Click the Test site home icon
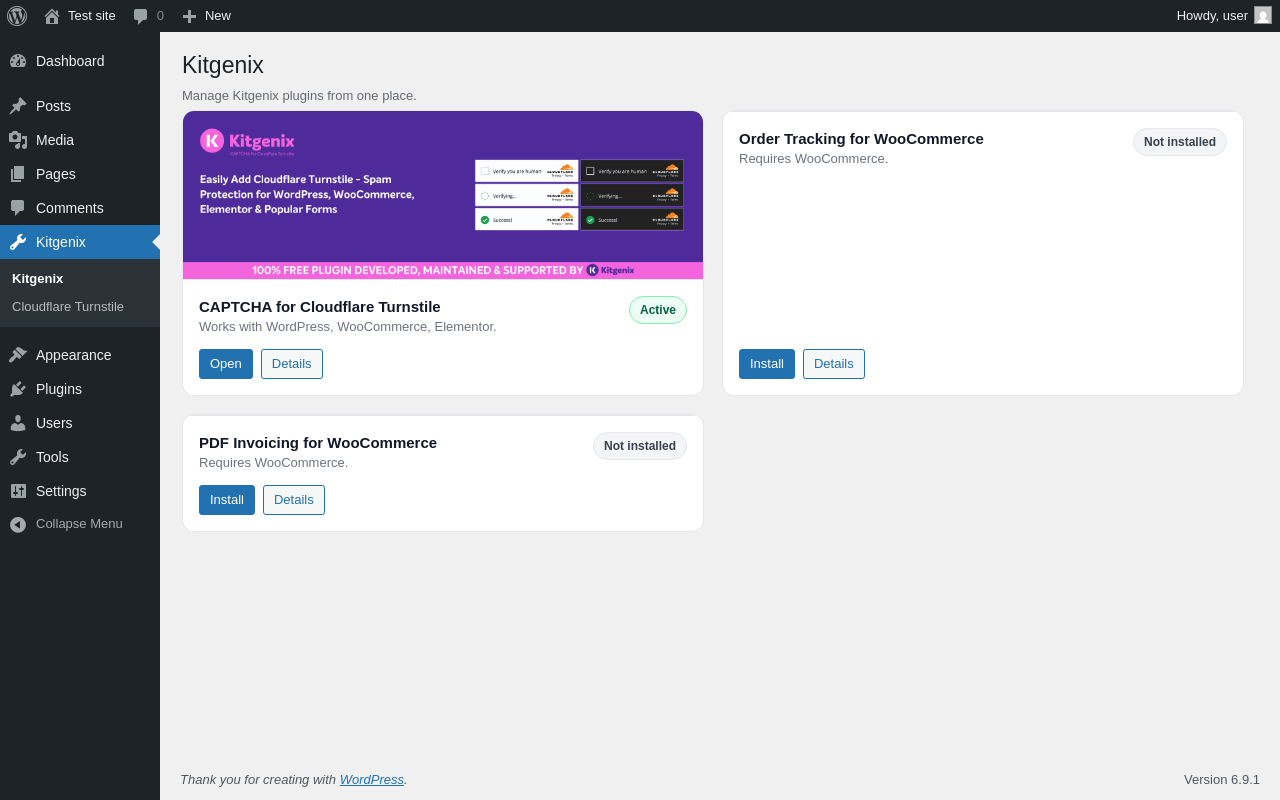 [52, 16]
